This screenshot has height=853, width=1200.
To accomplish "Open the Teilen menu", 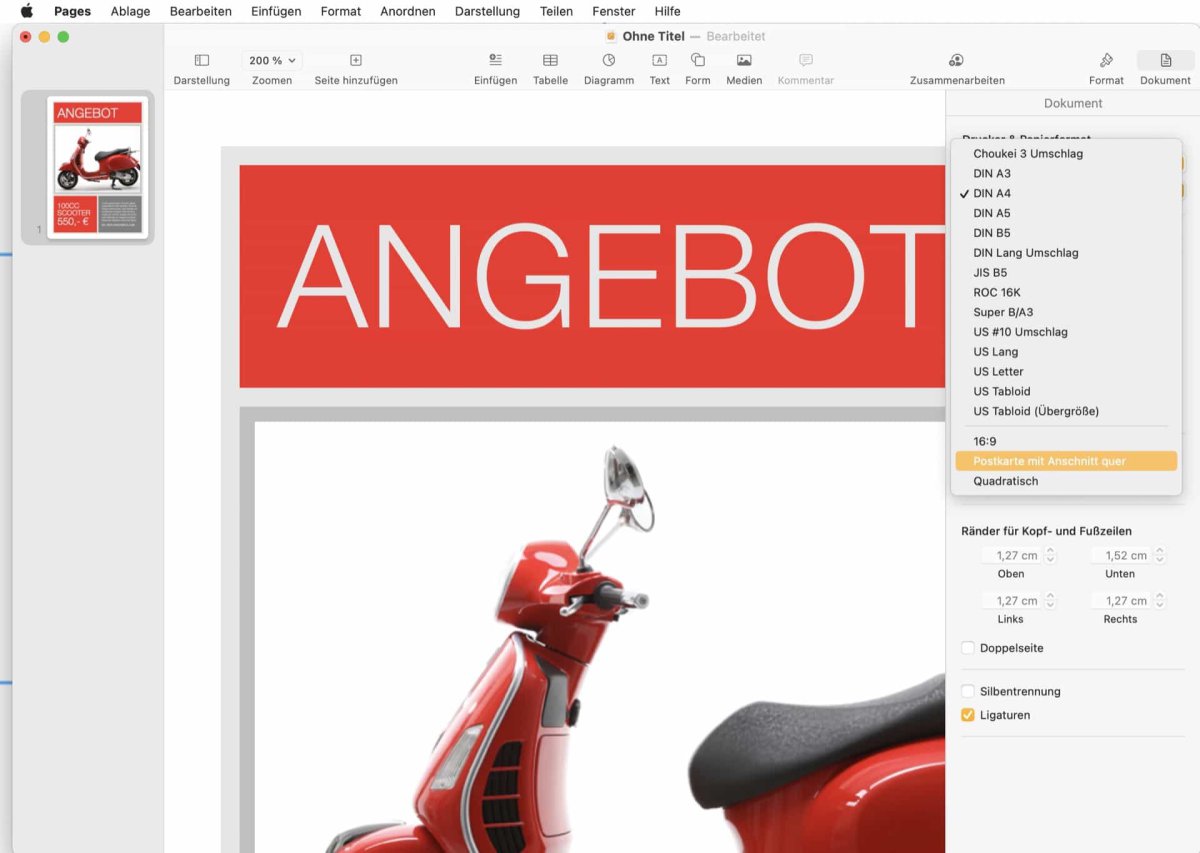I will [x=556, y=11].
